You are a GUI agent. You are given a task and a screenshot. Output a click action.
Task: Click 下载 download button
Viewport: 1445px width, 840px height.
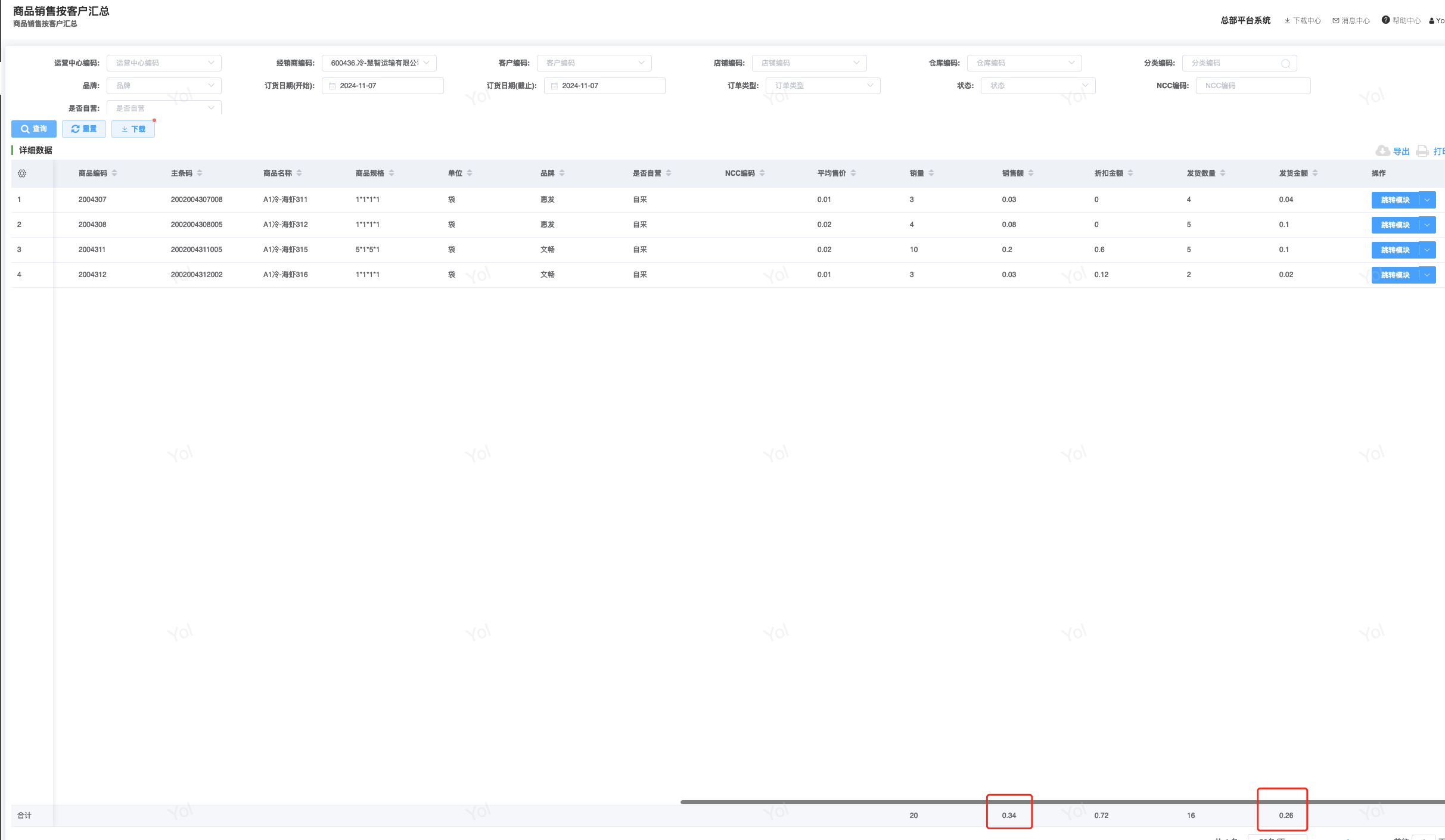pyautogui.click(x=133, y=129)
